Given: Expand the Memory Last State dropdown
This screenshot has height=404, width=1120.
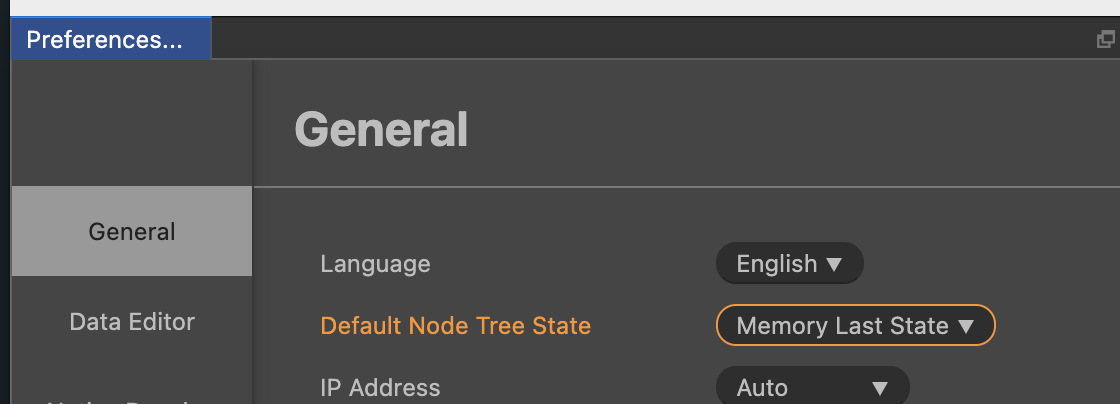Looking at the screenshot, I should pos(855,326).
